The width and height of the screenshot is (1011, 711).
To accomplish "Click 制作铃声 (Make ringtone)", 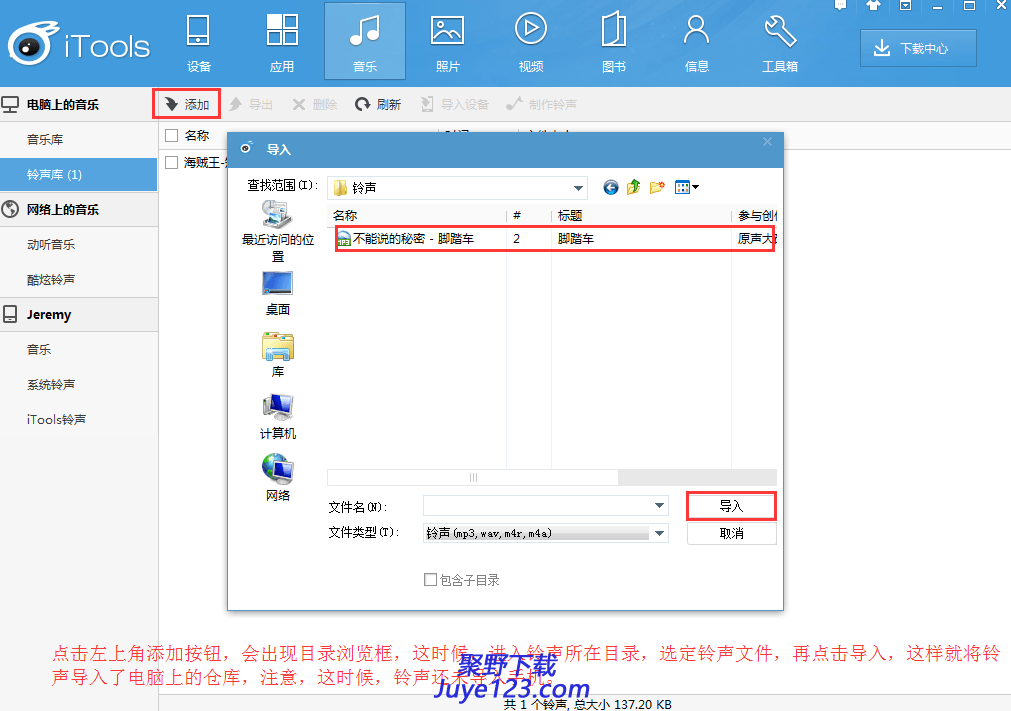I will point(542,104).
